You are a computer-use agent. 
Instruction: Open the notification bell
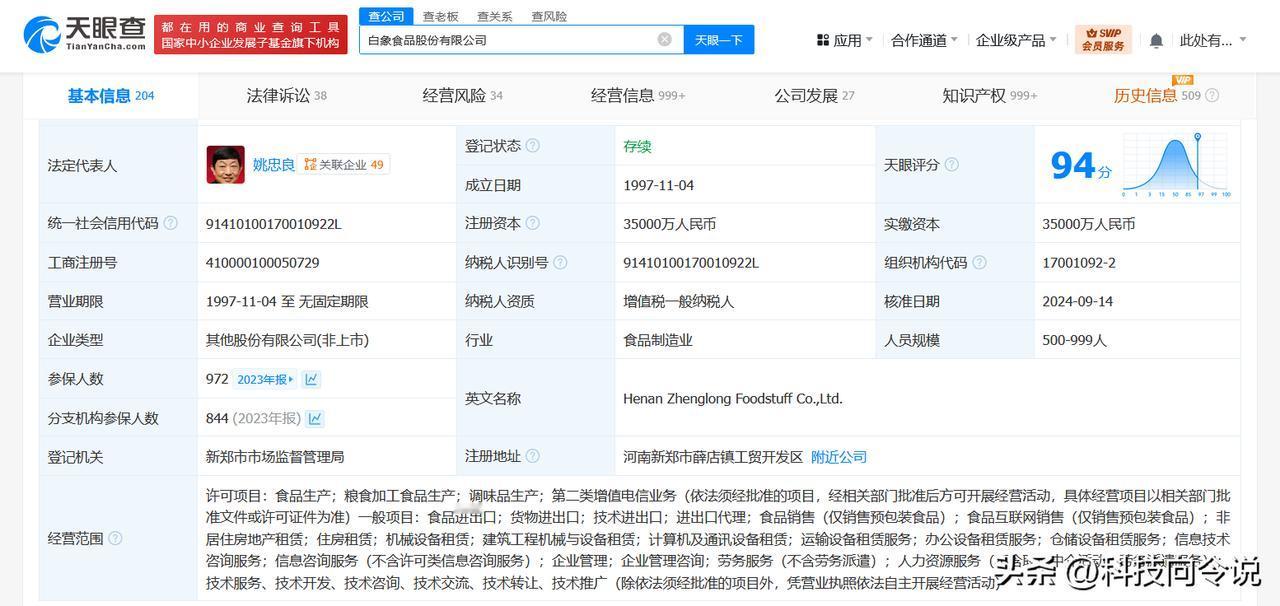point(1156,40)
